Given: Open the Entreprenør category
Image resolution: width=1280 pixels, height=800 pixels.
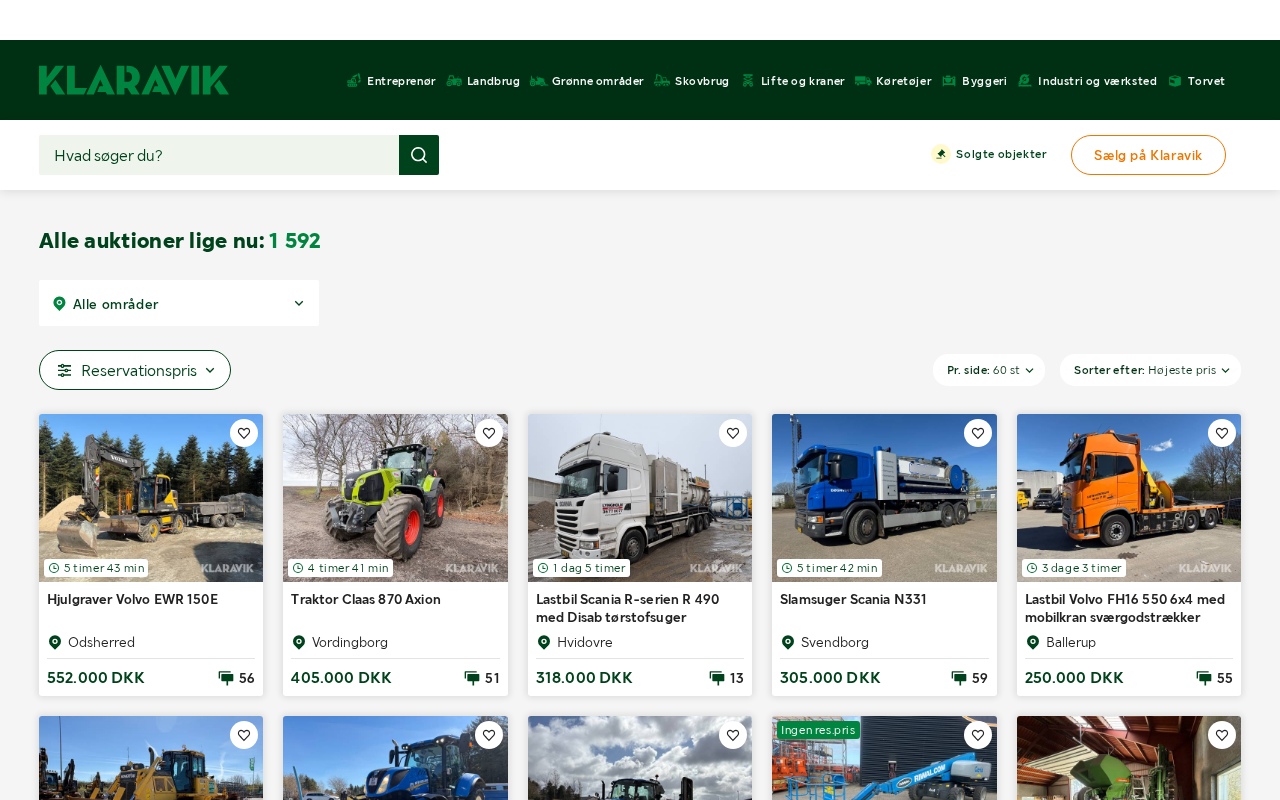Looking at the screenshot, I should [391, 81].
